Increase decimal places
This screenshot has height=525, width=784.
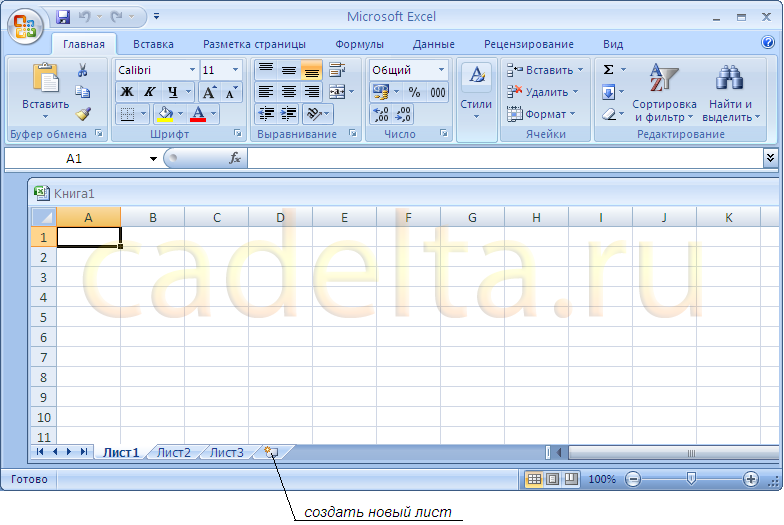(381, 114)
